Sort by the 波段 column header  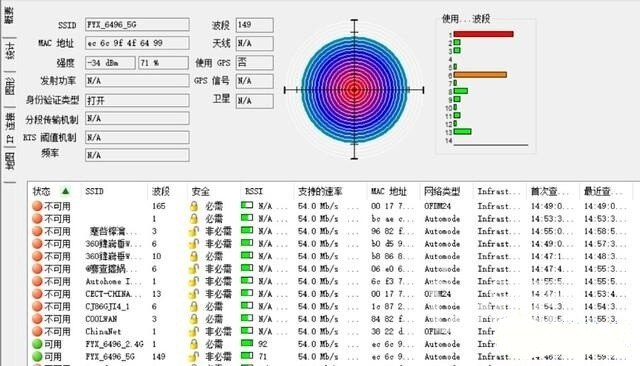160,191
